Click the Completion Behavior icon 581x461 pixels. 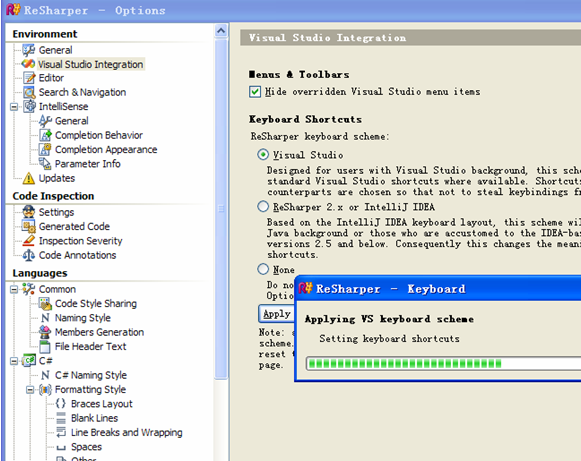(x=45, y=135)
